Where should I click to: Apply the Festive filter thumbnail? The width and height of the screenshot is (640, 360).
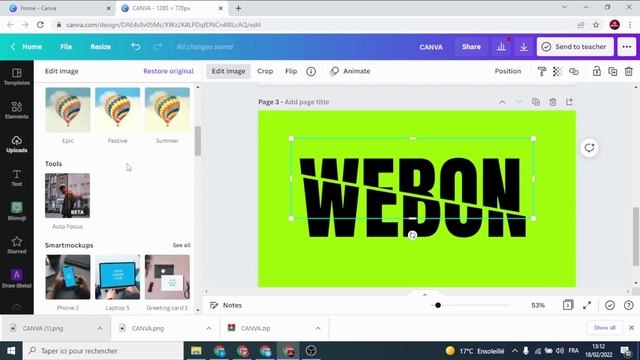coord(118,110)
